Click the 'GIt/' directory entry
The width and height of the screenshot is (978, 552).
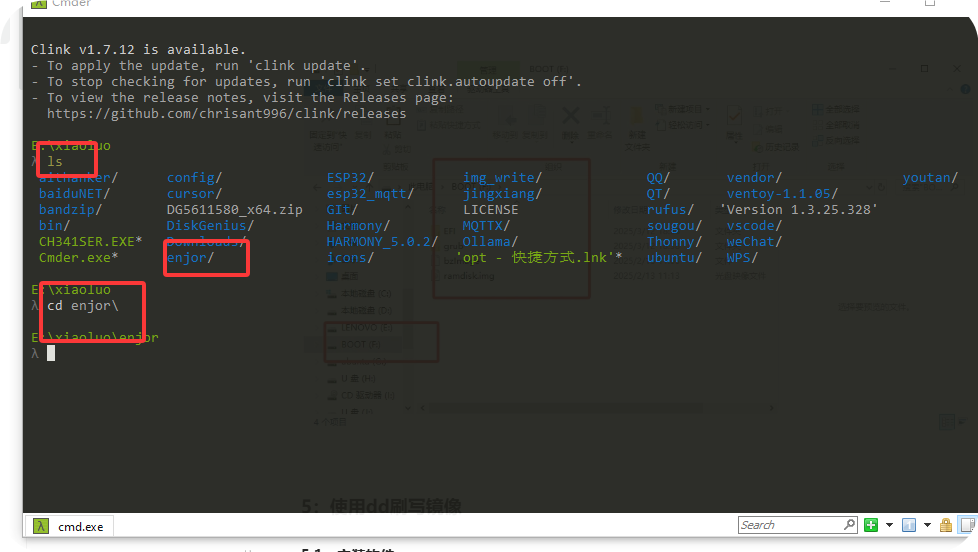(342, 210)
